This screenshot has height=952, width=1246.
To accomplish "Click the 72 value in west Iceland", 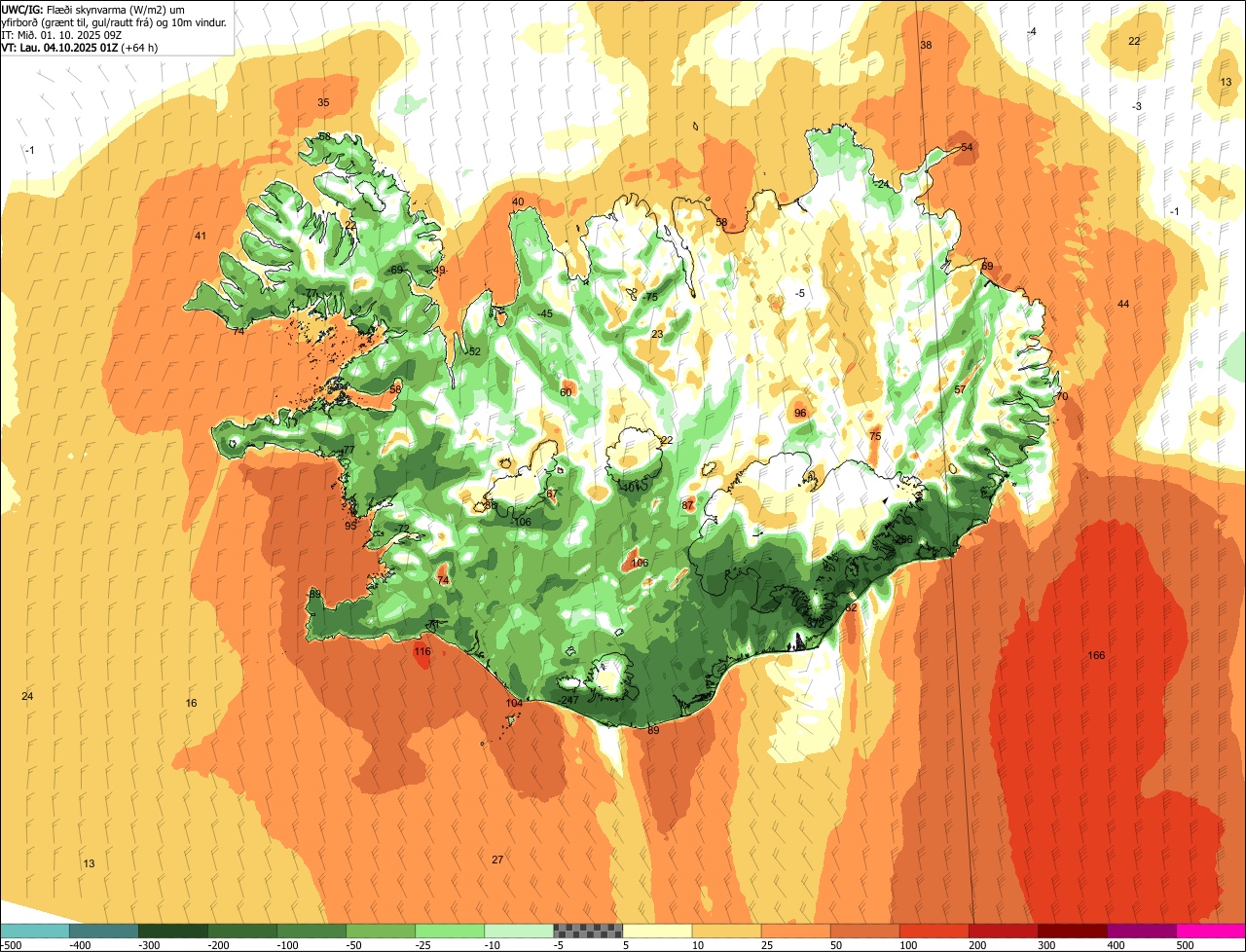I will point(403,529).
